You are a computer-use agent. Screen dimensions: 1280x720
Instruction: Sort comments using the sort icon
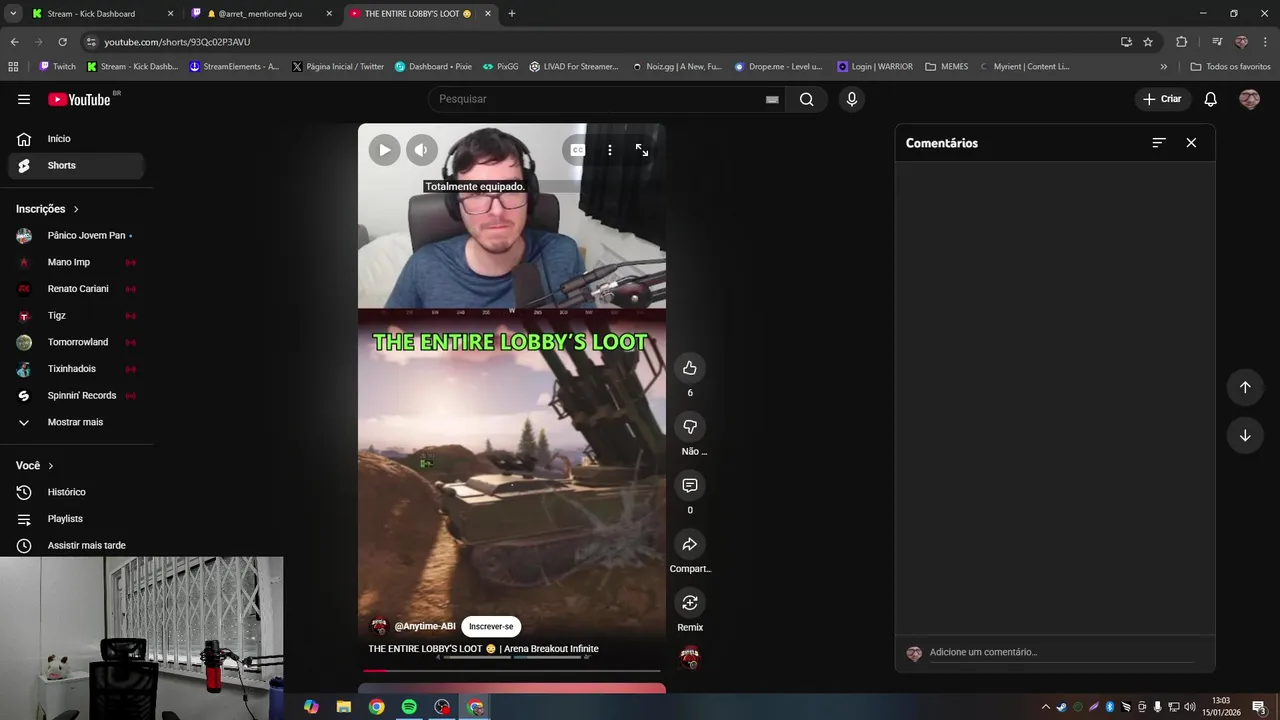(1159, 143)
